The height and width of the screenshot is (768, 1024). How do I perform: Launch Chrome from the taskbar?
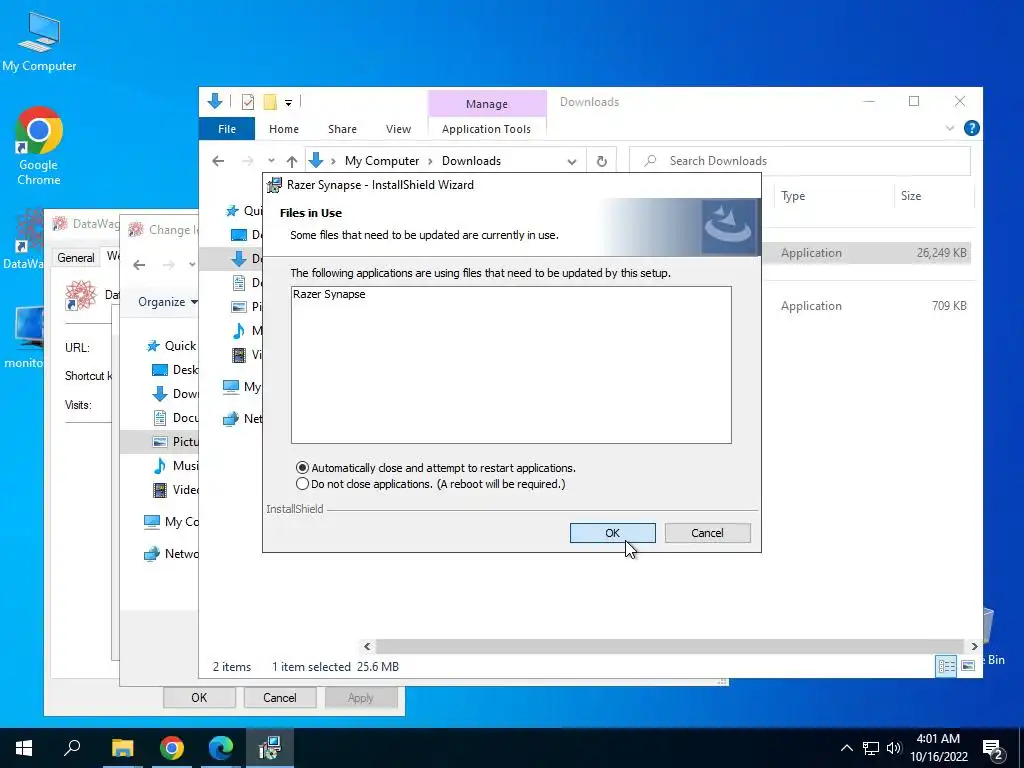coord(172,748)
